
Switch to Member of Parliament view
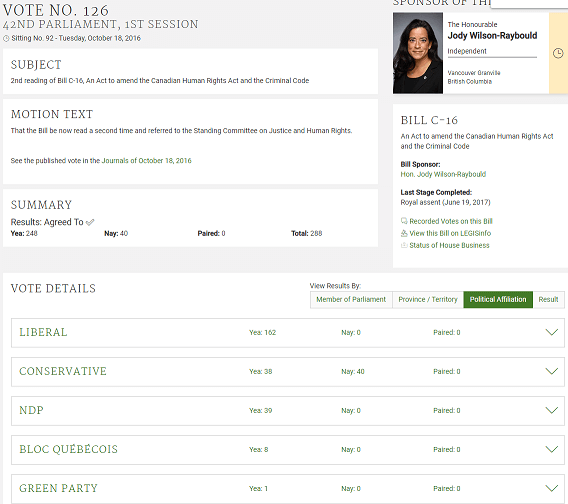click(x=351, y=300)
